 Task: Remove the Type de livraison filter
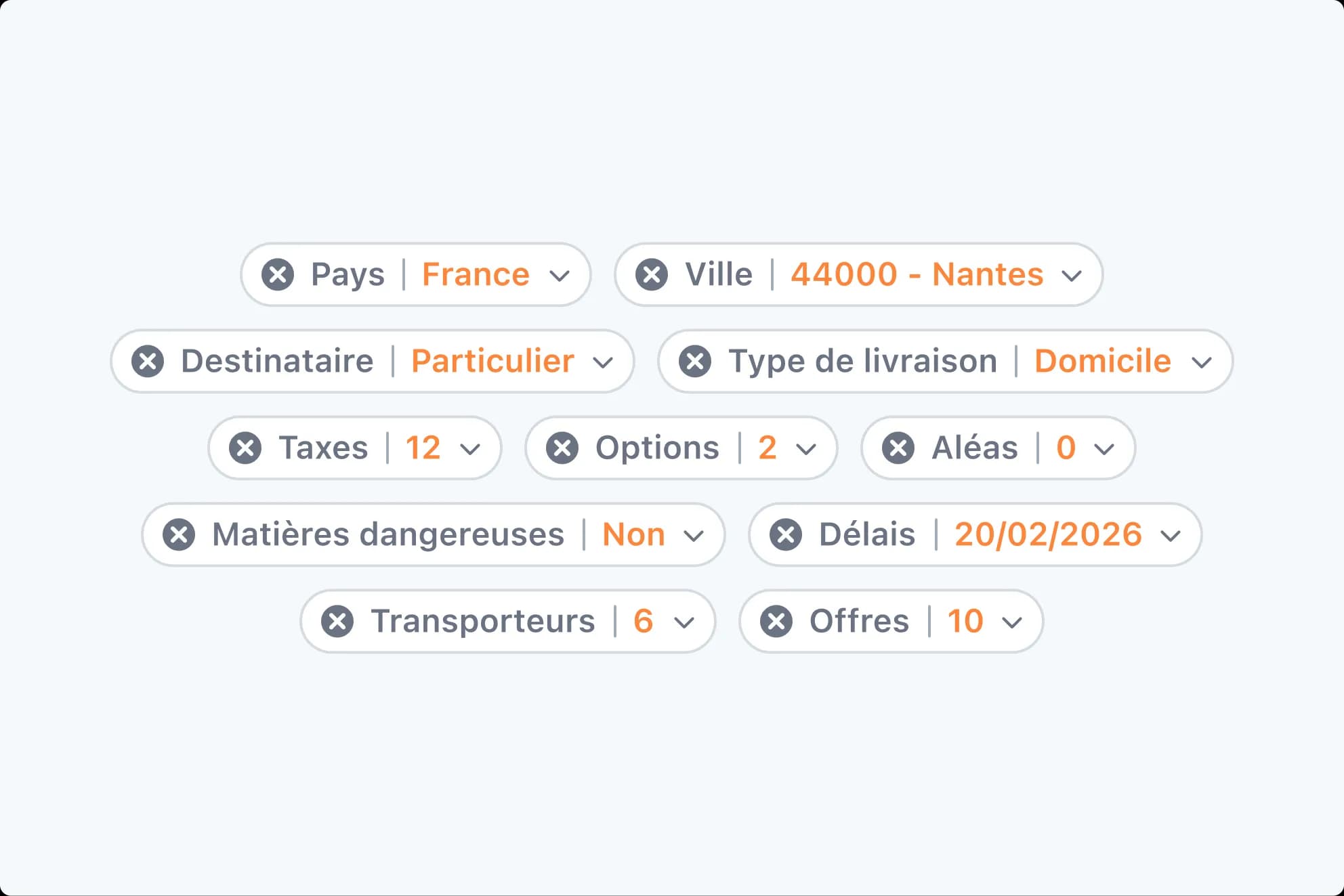(x=695, y=361)
